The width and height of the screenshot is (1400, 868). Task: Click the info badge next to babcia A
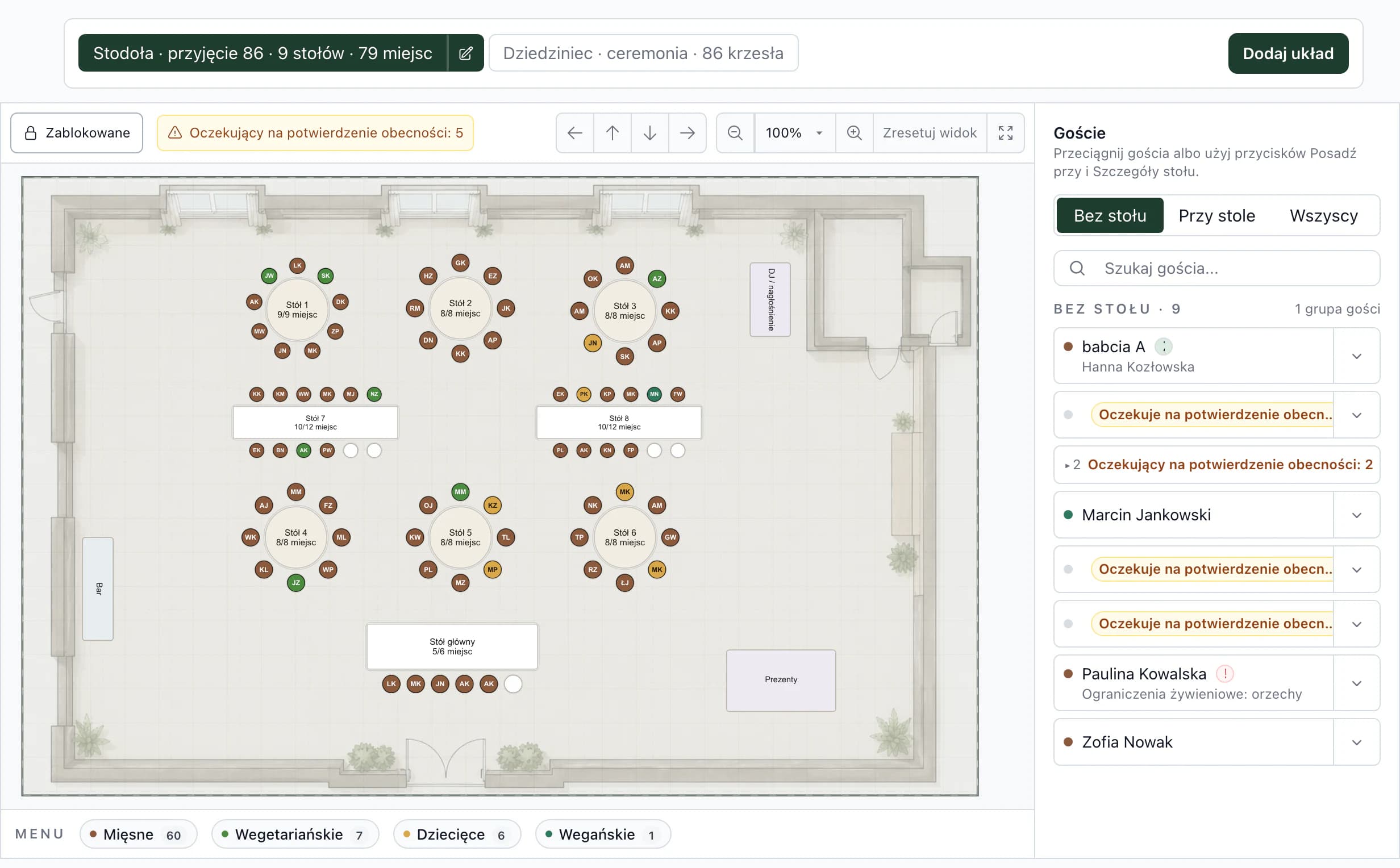[1164, 346]
